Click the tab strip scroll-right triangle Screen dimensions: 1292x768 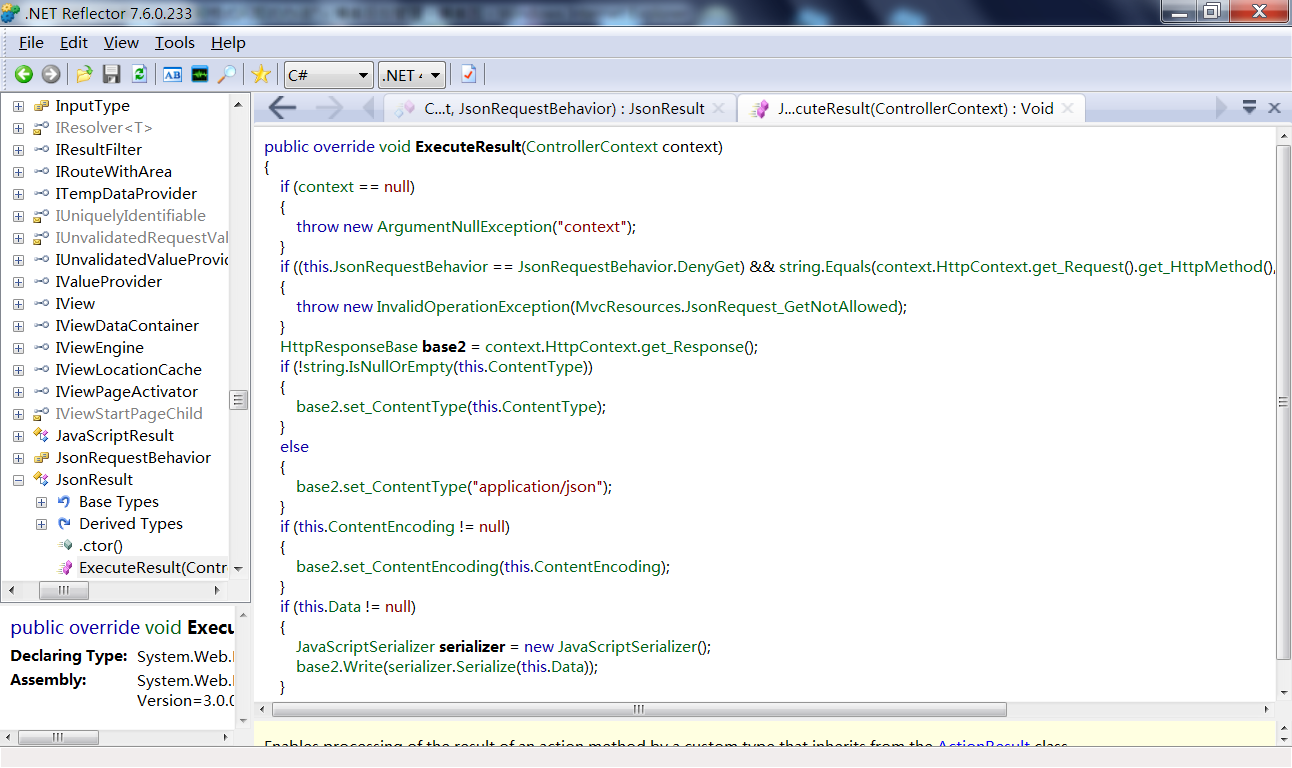tap(1222, 108)
